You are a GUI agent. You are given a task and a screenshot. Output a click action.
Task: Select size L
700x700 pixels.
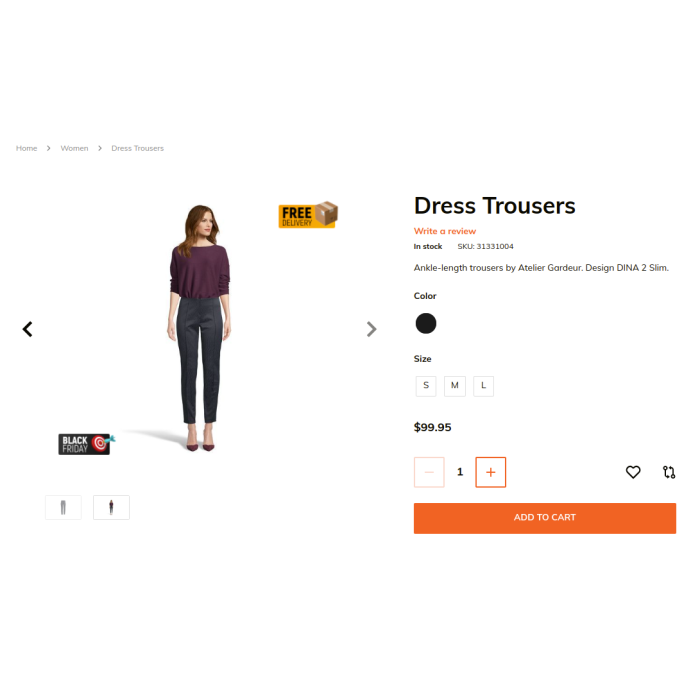click(x=483, y=386)
